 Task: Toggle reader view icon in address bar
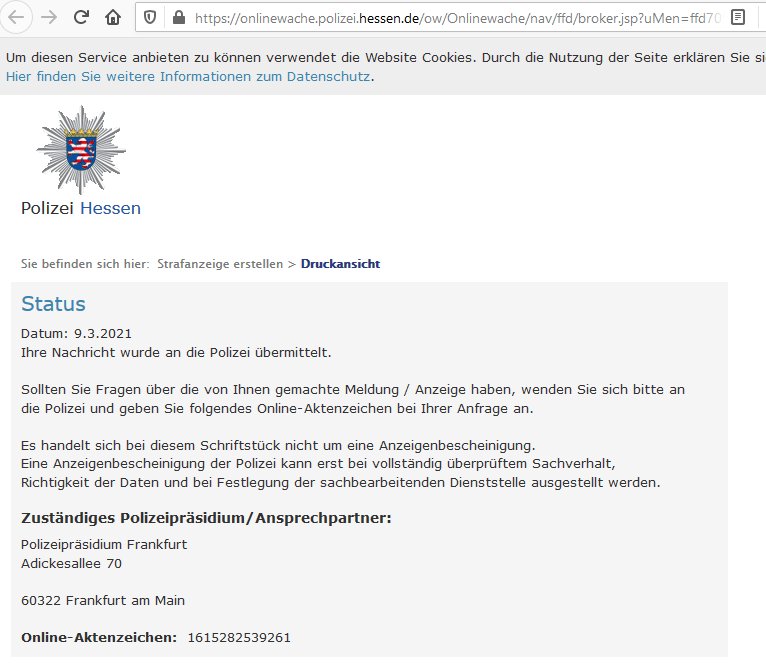pyautogui.click(x=737, y=17)
